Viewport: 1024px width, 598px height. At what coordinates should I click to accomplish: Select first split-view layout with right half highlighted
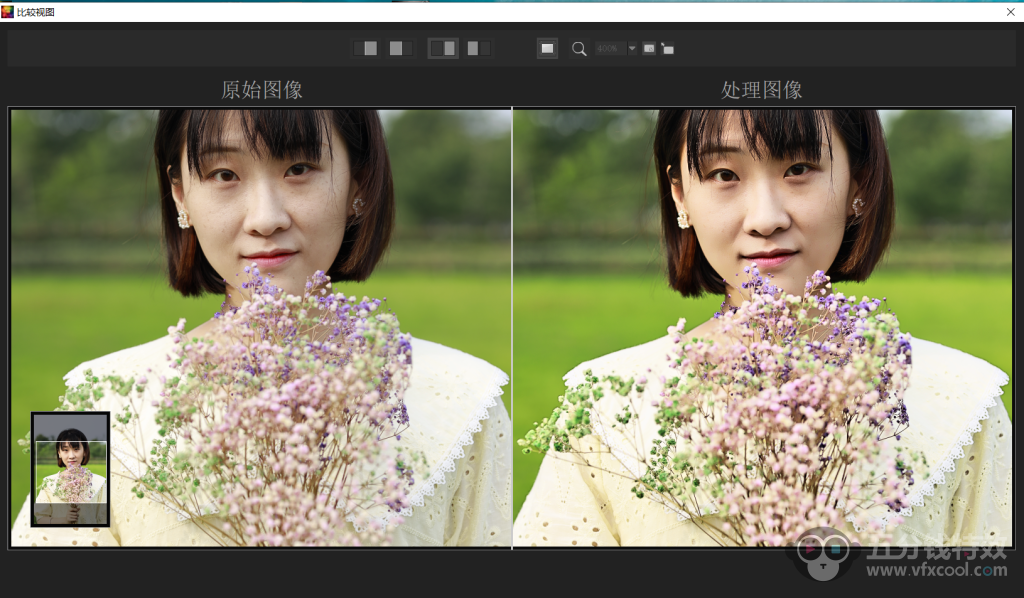366,48
